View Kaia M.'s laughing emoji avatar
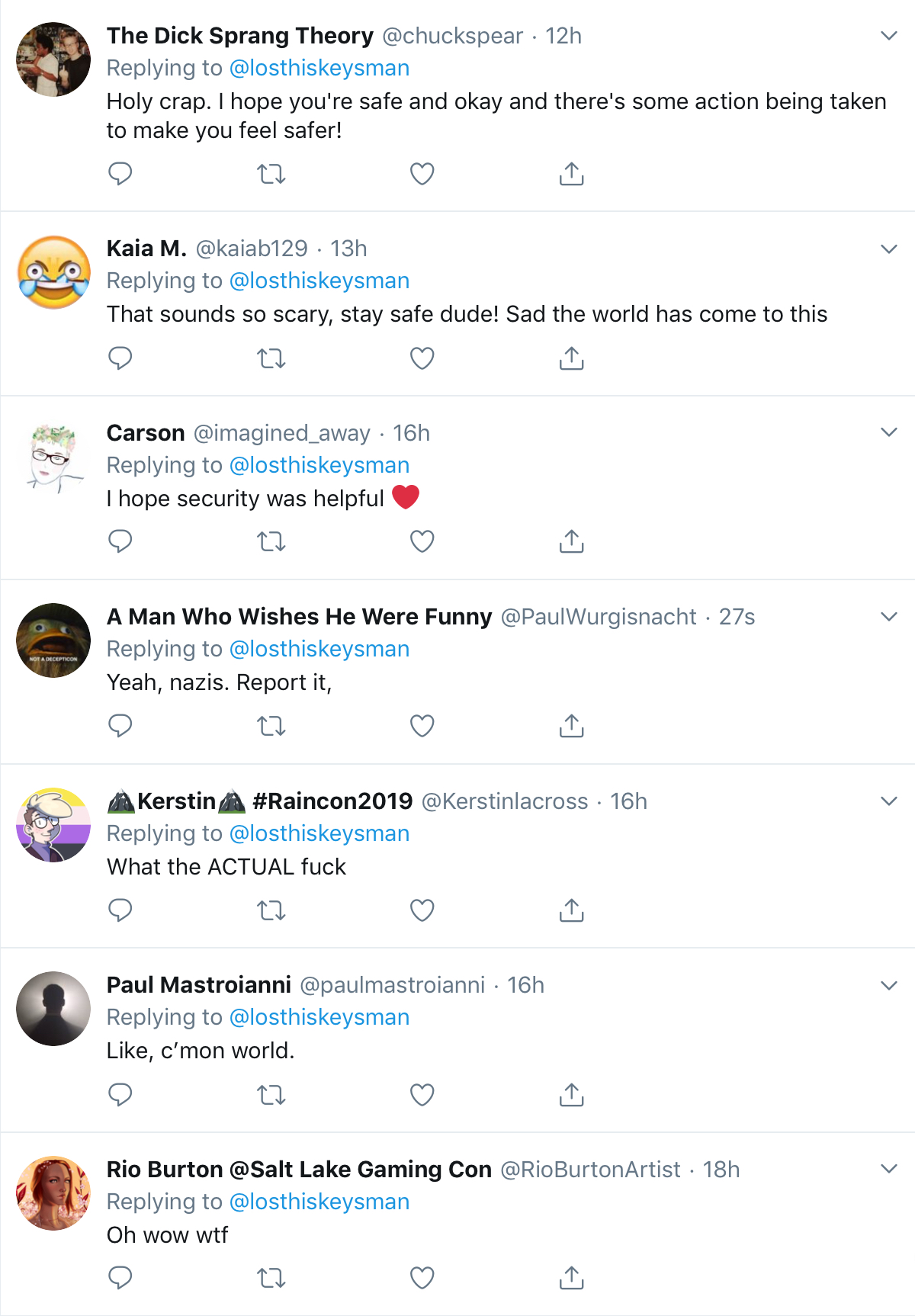 pyautogui.click(x=53, y=272)
